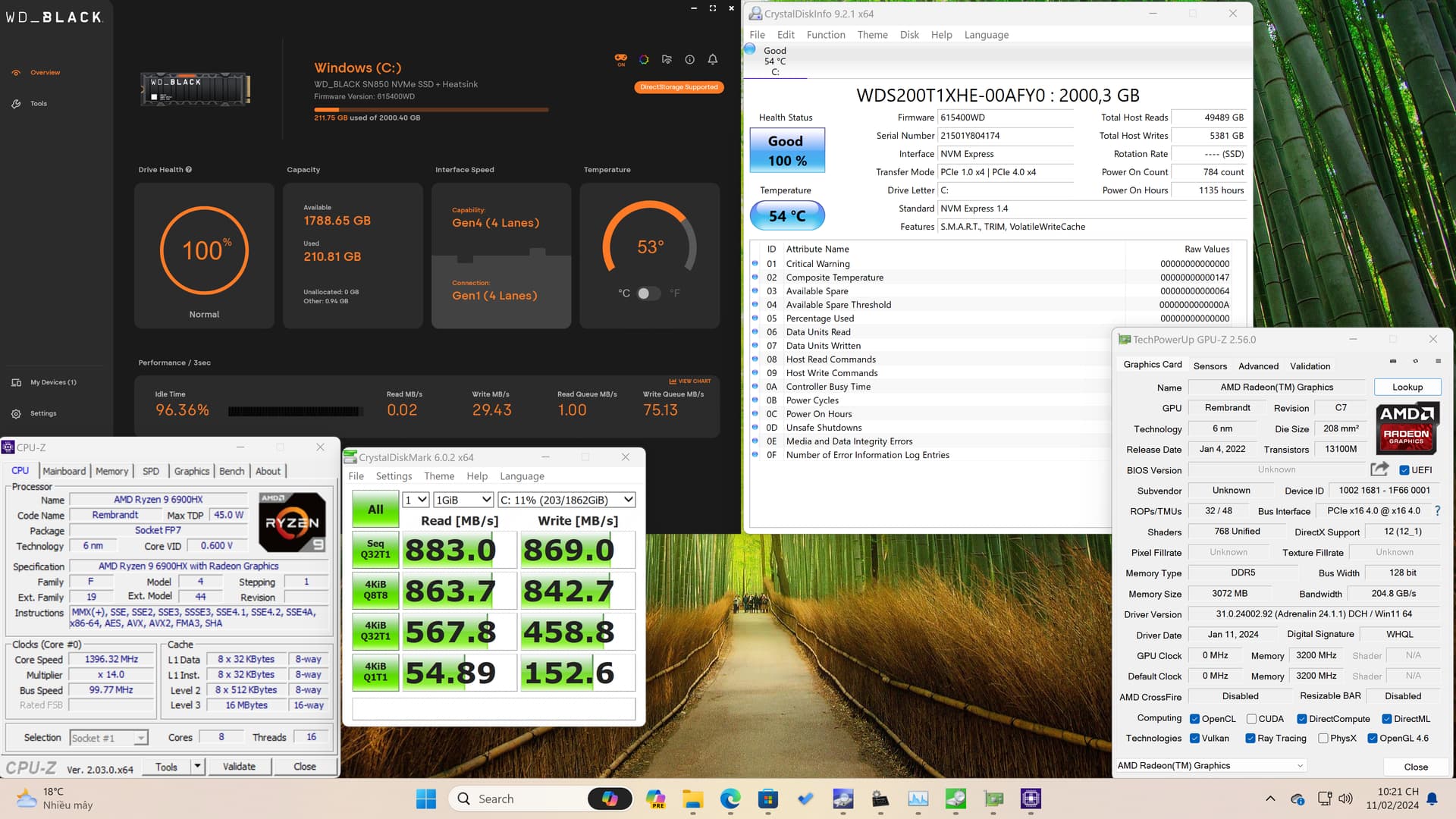
Task: Open the drive selection dropdown in CrystalDiskMark
Action: point(566,500)
